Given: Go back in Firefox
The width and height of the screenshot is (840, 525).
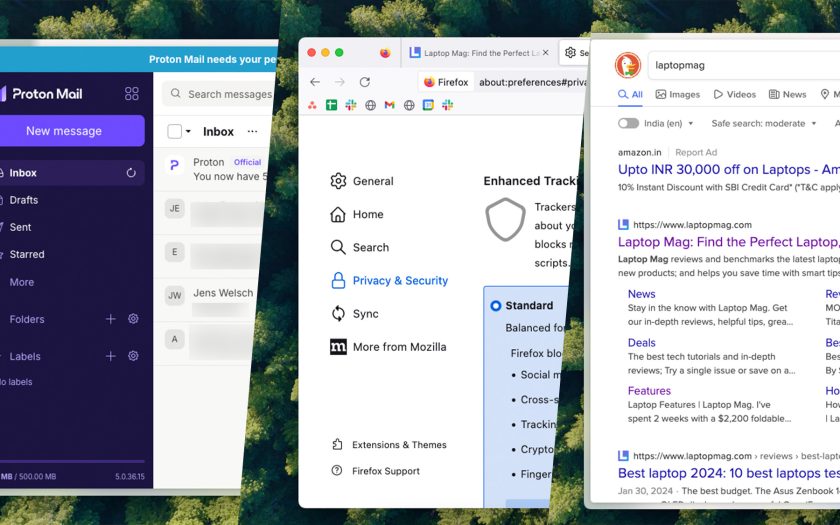Looking at the screenshot, I should pyautogui.click(x=315, y=82).
